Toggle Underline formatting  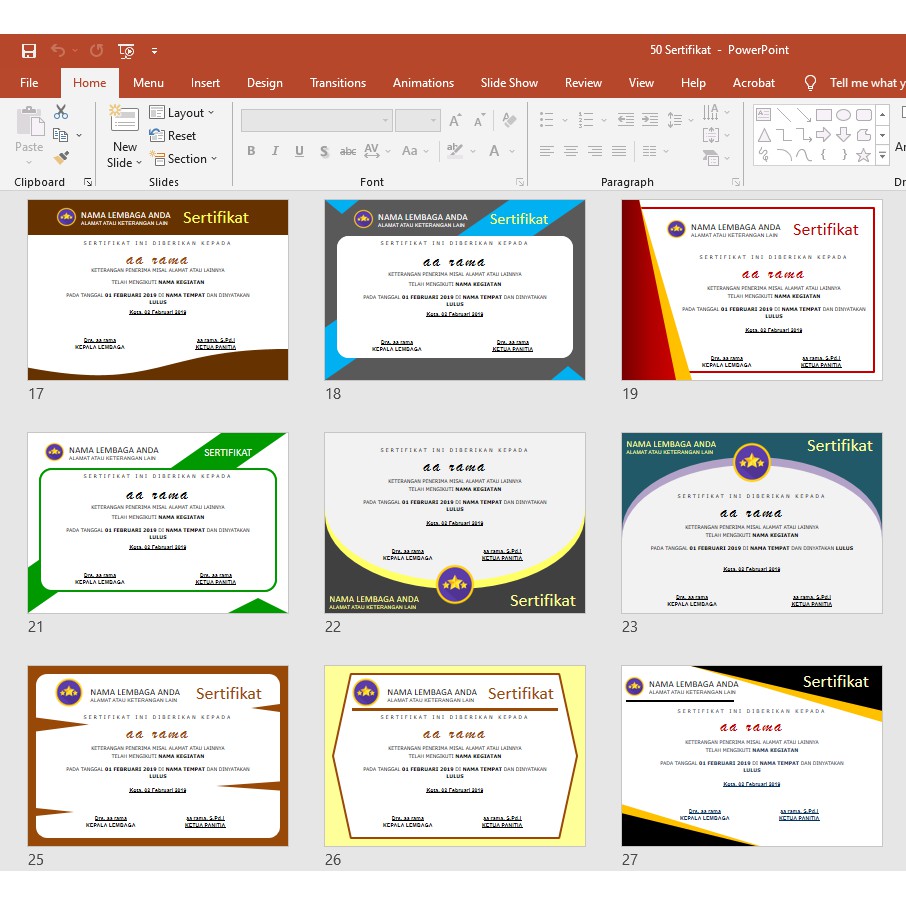point(299,151)
